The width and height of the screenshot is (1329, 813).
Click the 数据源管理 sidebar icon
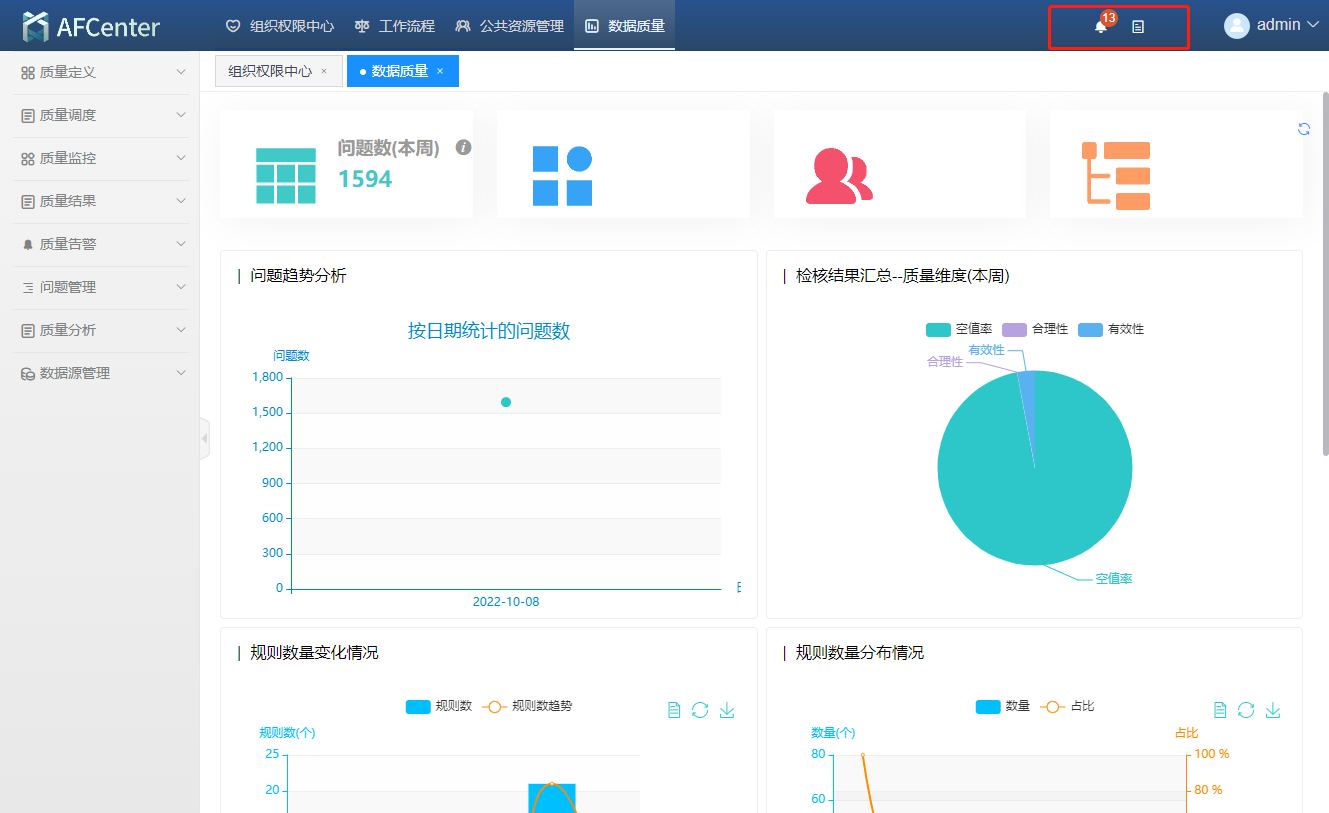point(28,374)
